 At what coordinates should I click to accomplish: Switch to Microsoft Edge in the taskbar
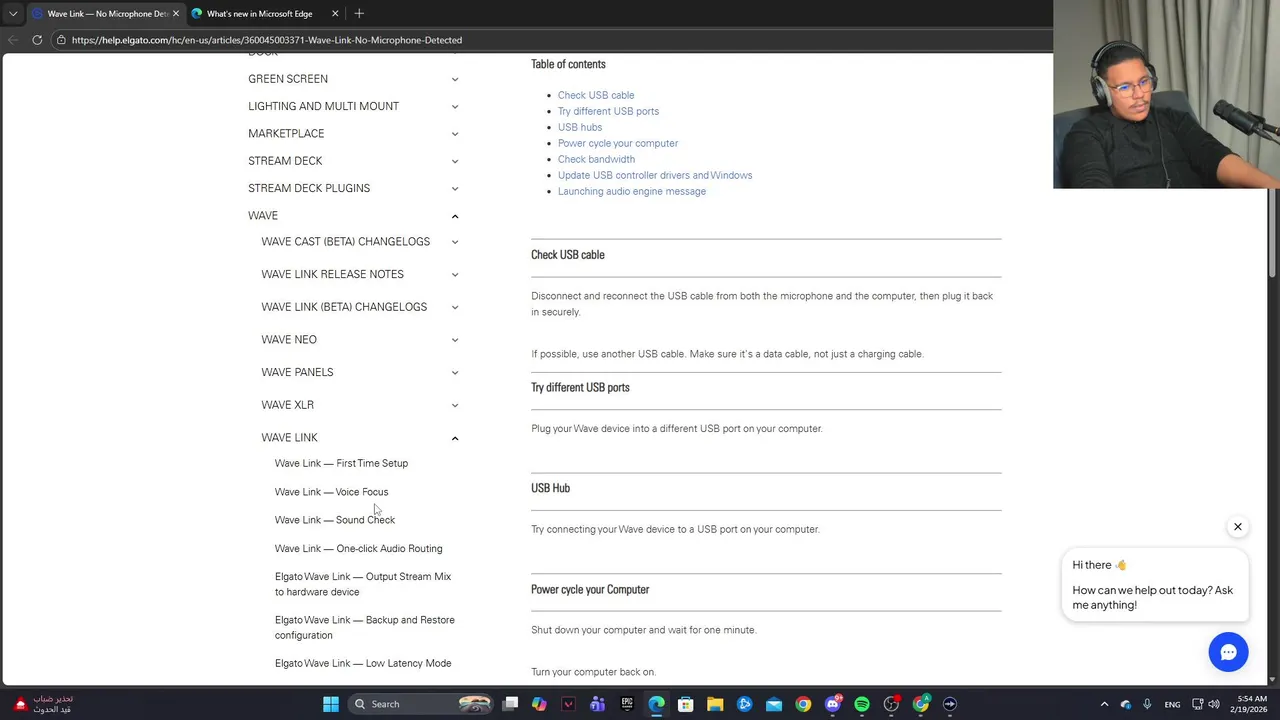(656, 704)
